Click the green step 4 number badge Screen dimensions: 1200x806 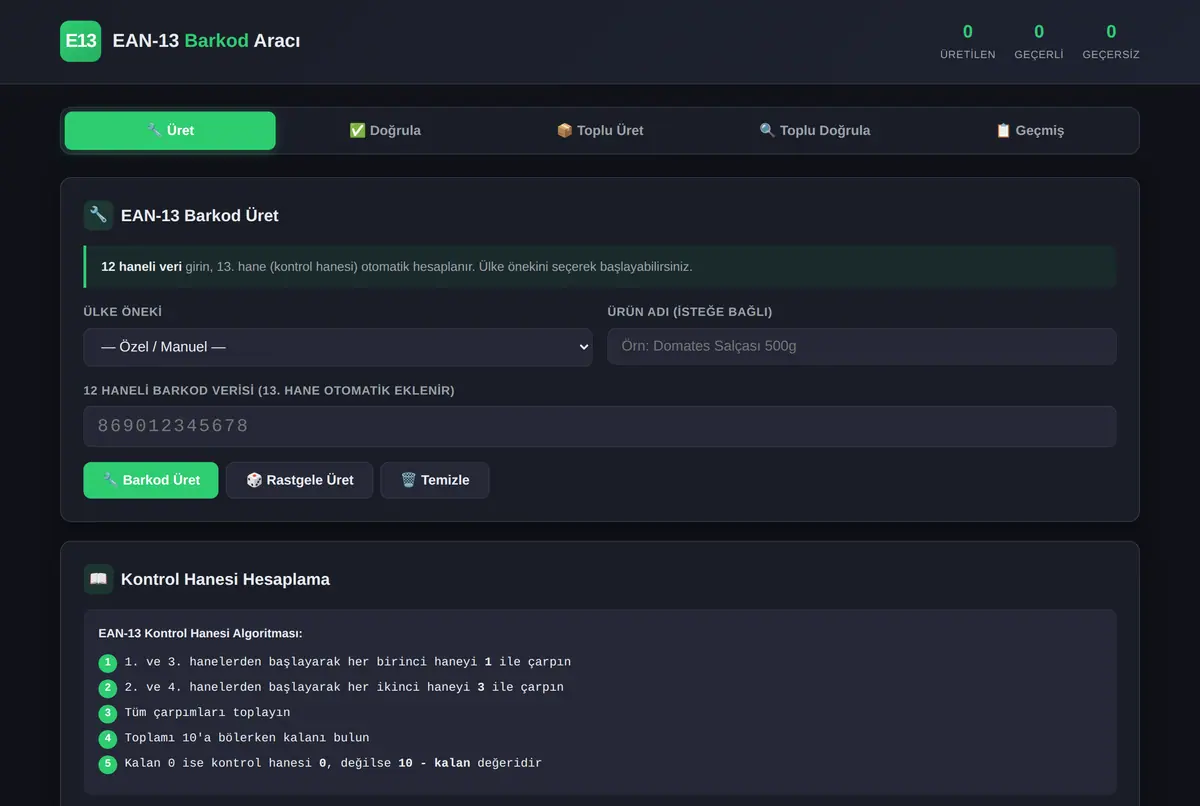[108, 739]
